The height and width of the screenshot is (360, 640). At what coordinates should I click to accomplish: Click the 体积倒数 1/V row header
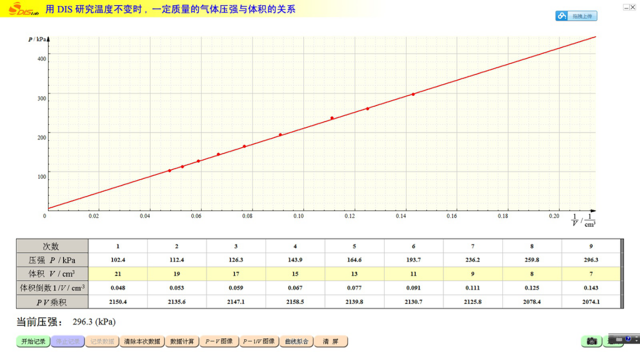(x=52, y=288)
